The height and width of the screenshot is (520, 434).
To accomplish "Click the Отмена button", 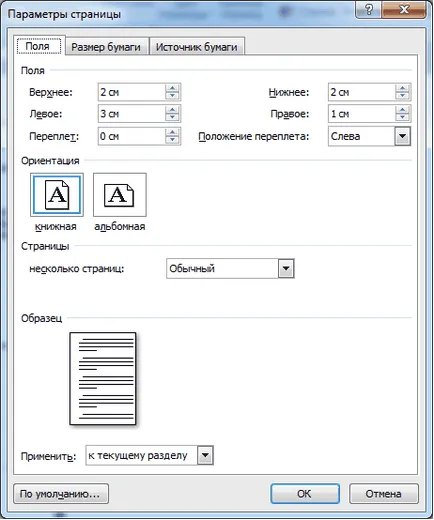I will click(x=383, y=494).
